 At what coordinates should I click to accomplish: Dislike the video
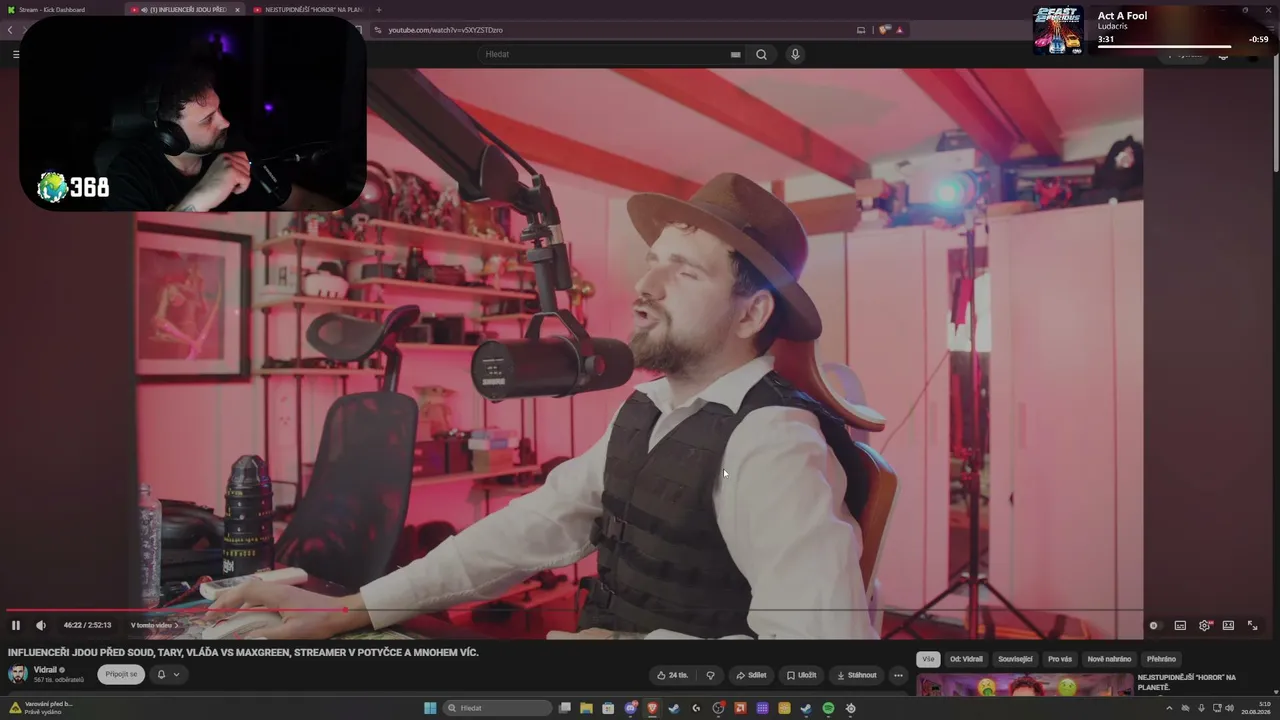point(710,675)
